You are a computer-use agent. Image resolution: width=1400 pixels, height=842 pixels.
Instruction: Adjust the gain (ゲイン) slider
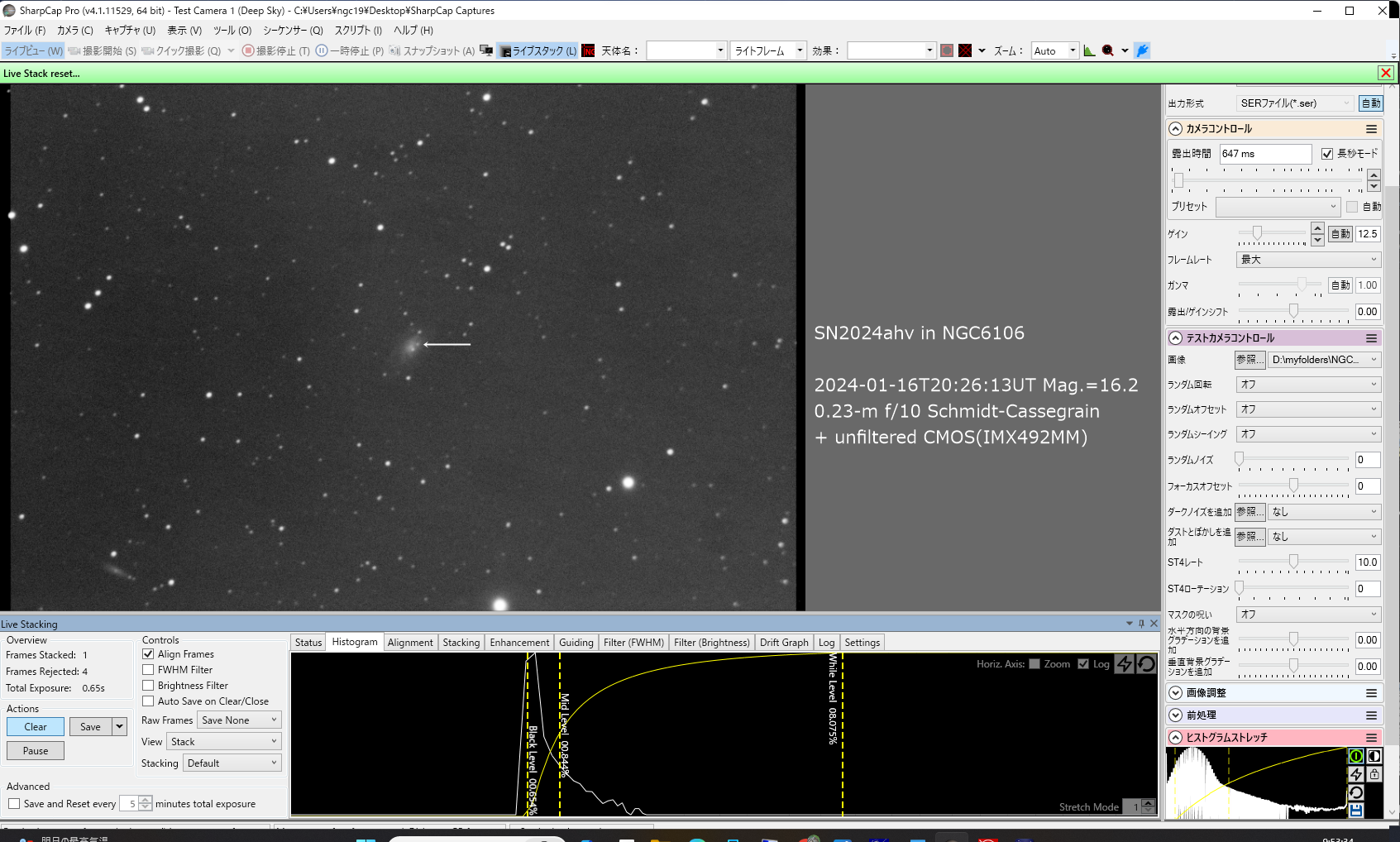click(1257, 234)
